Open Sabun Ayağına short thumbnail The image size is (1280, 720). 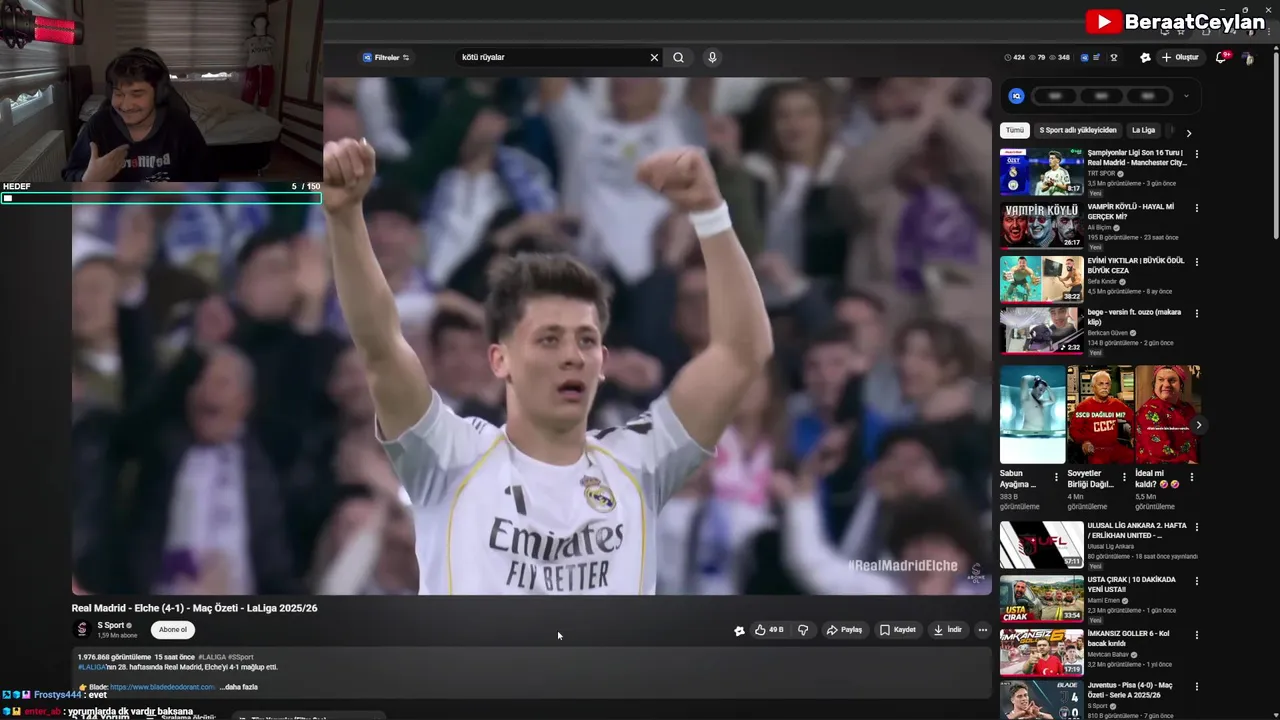(x=1032, y=414)
